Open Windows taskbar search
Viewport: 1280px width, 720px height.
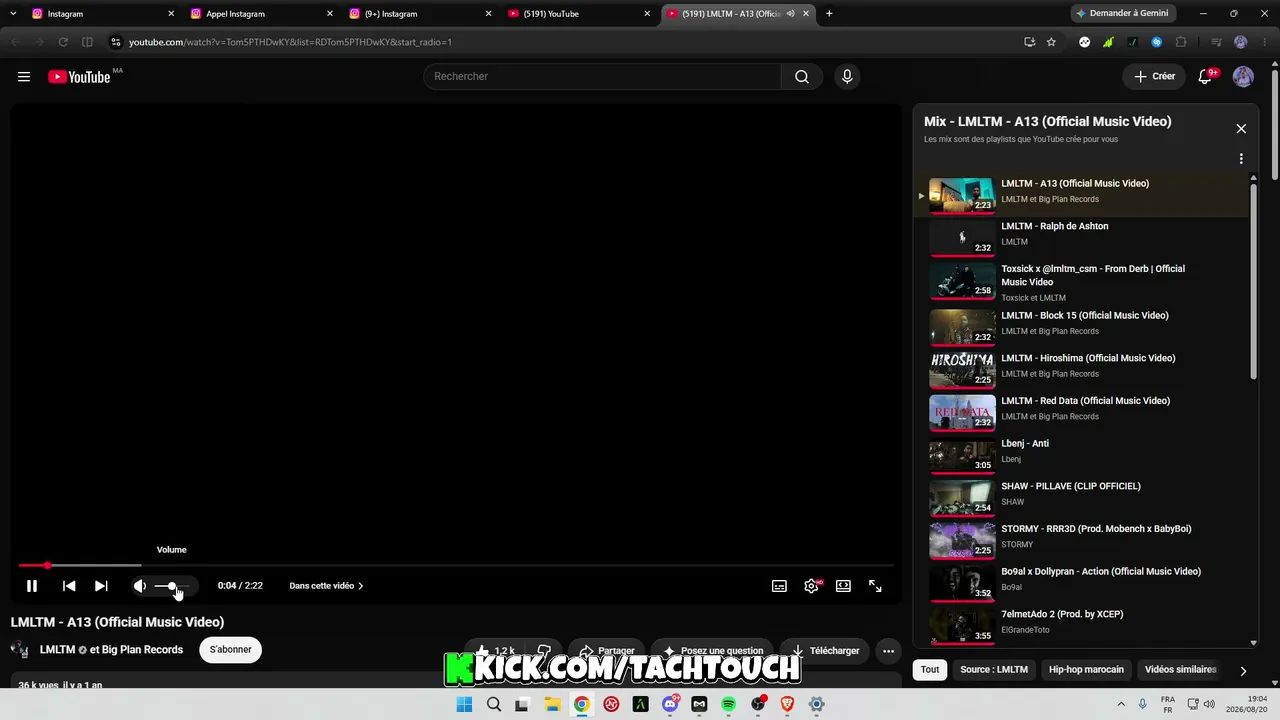click(x=493, y=704)
